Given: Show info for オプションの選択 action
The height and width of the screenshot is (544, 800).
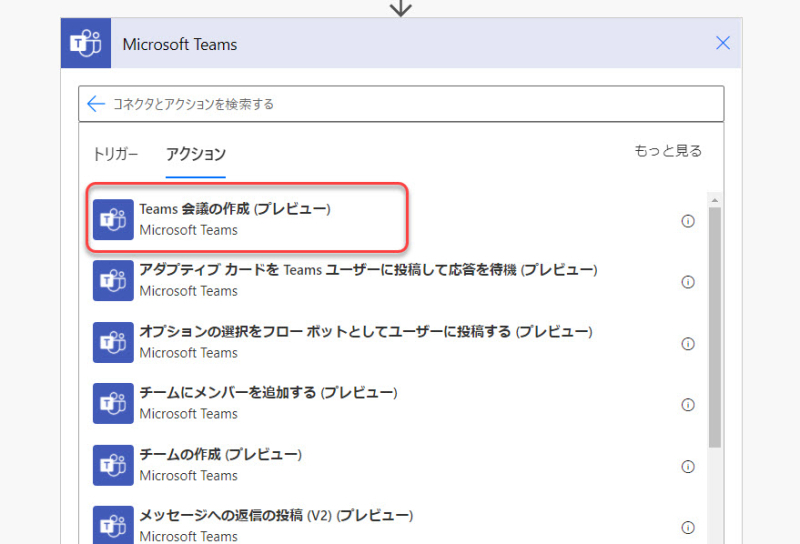Looking at the screenshot, I should pos(688,343).
